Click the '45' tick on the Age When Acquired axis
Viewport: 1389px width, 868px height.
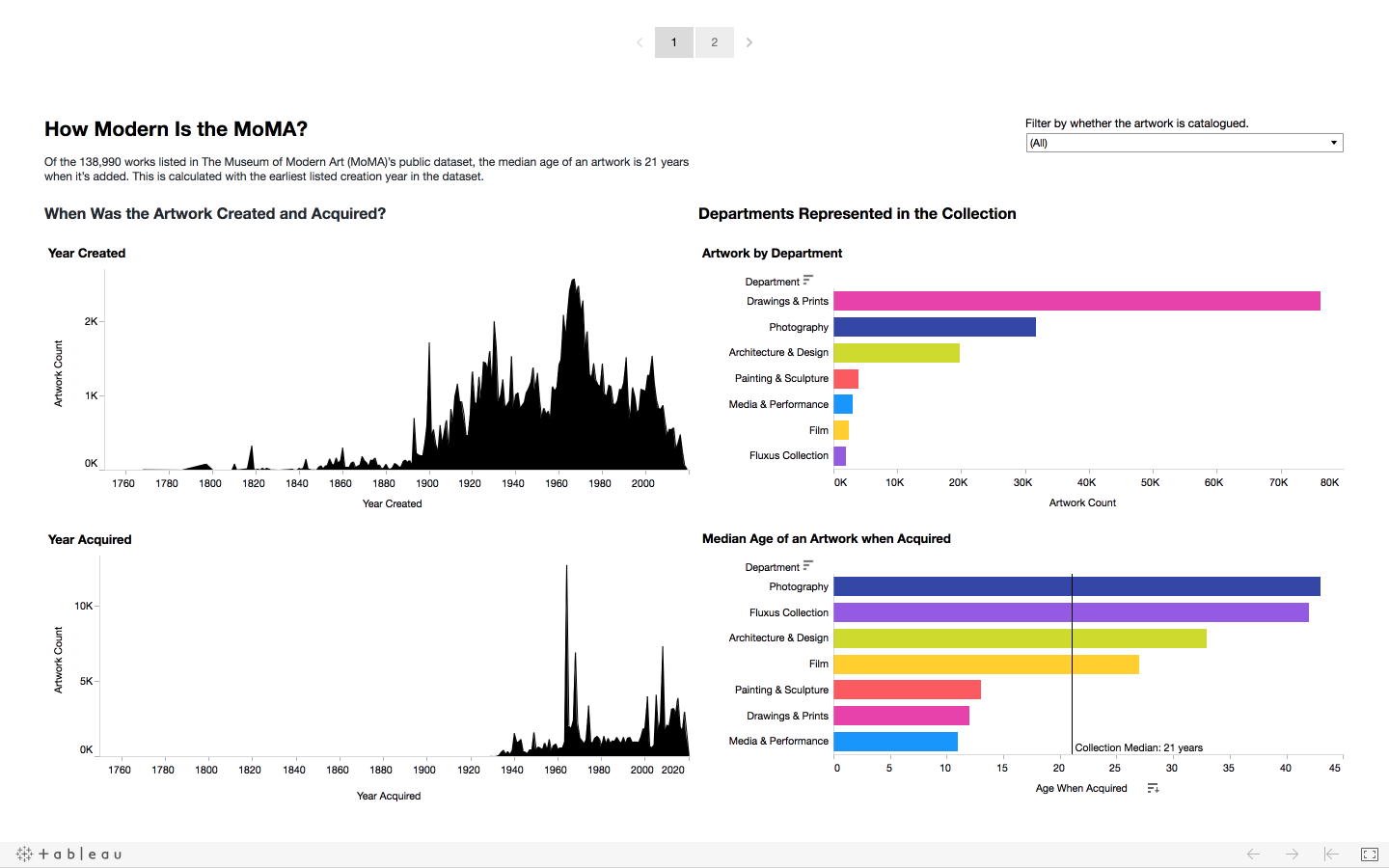tap(1335, 768)
